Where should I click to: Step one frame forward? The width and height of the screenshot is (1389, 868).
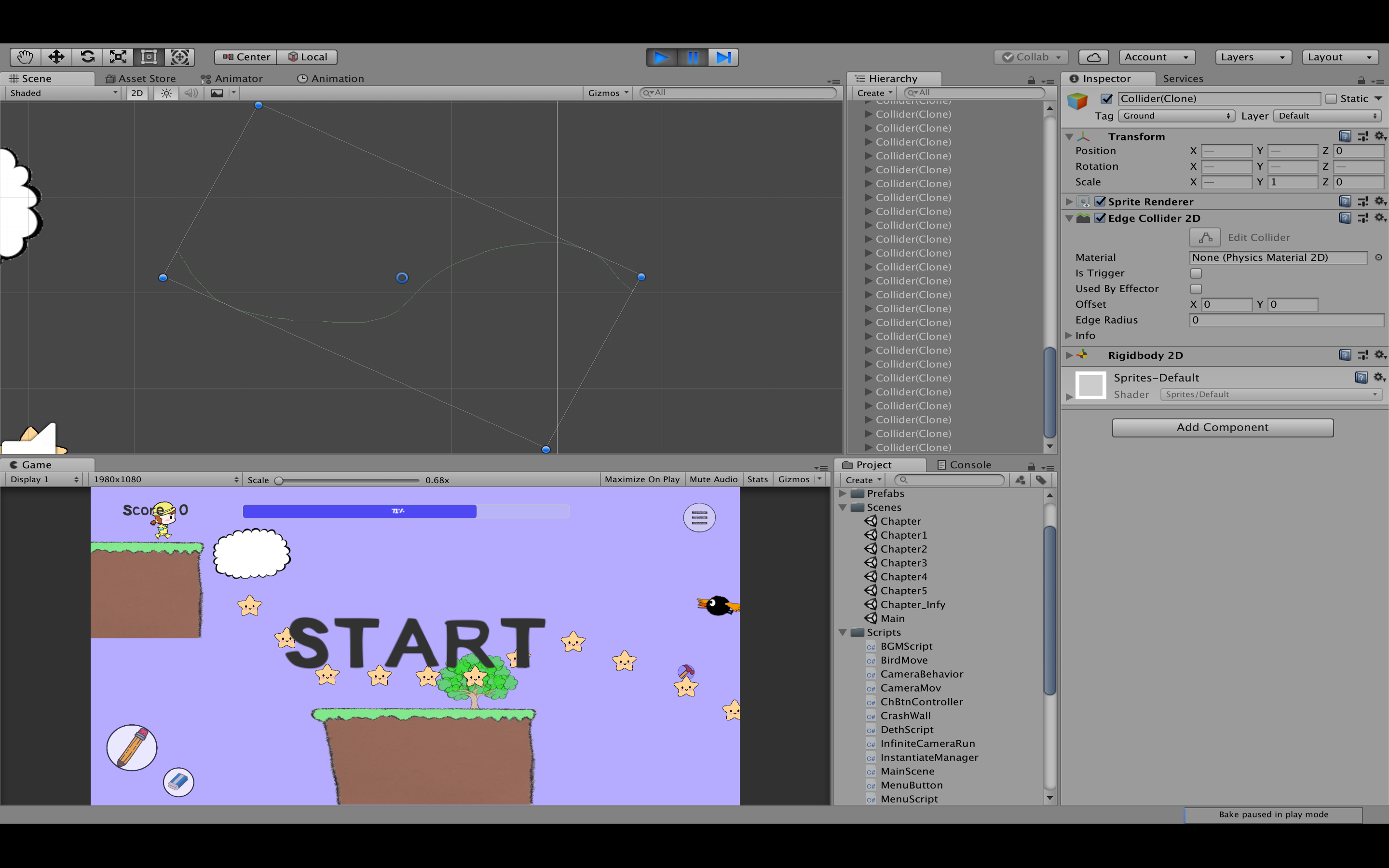(724, 57)
